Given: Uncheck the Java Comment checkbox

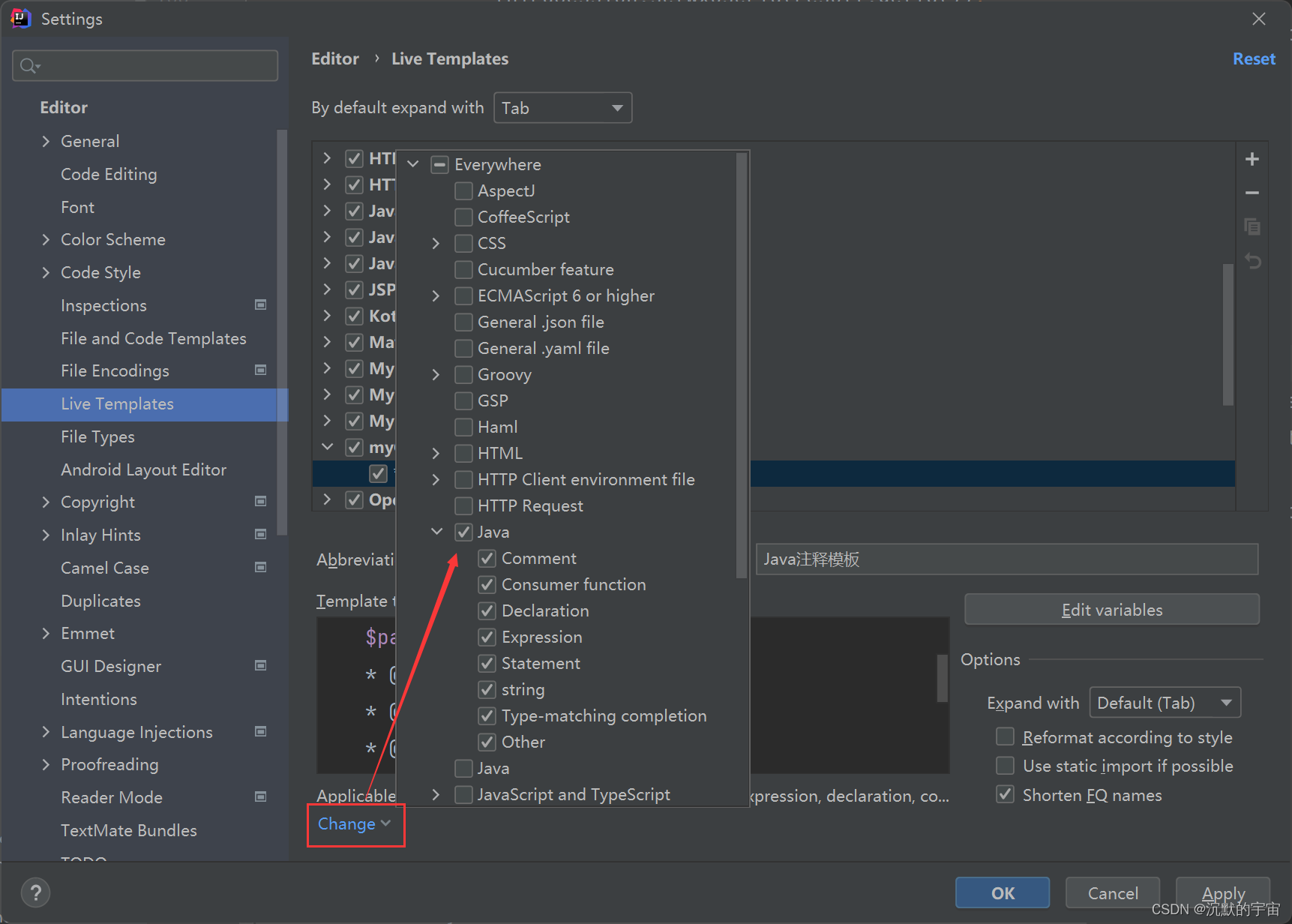Looking at the screenshot, I should pos(487,558).
